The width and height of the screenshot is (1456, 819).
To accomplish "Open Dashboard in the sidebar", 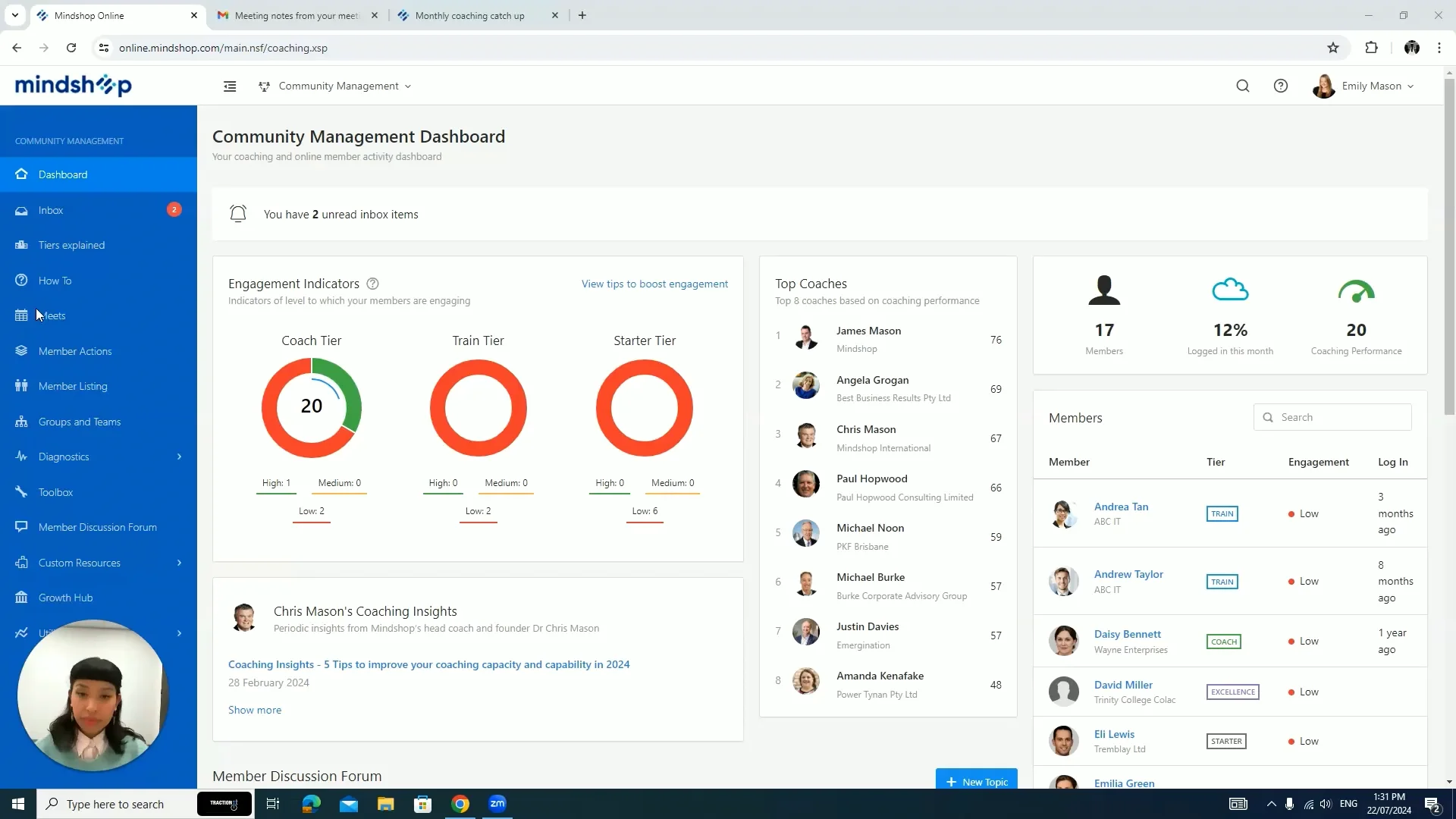I will pyautogui.click(x=99, y=174).
